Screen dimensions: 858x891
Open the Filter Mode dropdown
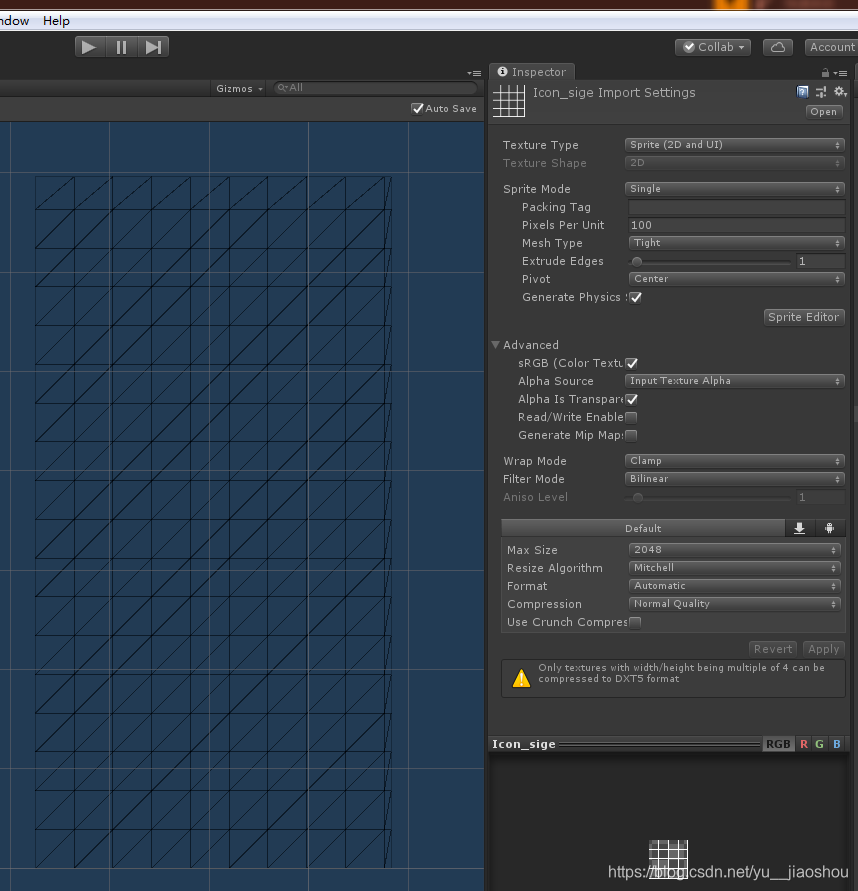pyautogui.click(x=735, y=479)
